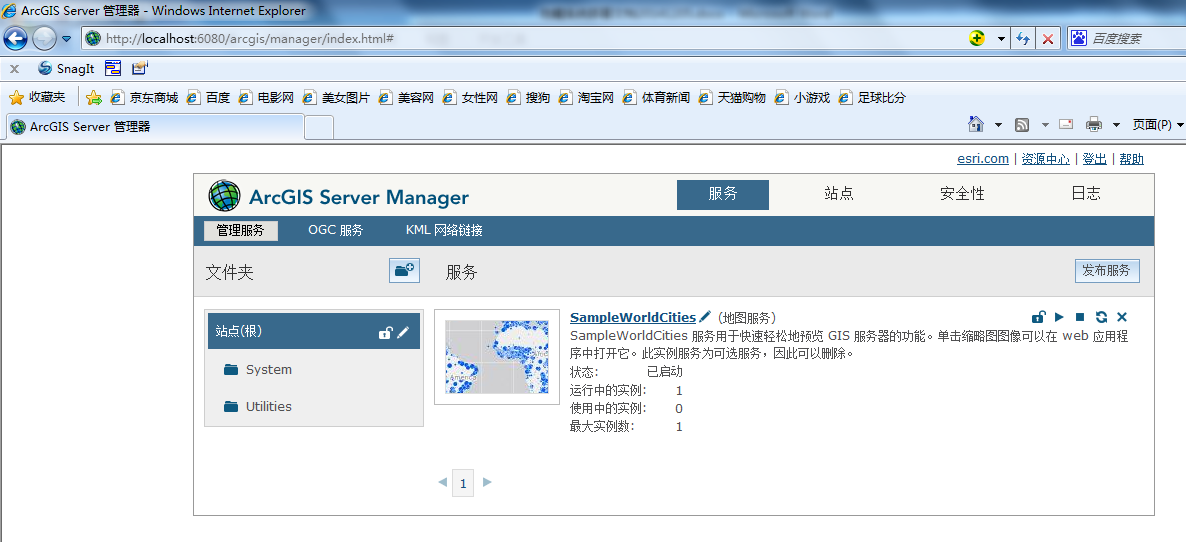The height and width of the screenshot is (542, 1186).
Task: Open the 页面(P) menu
Action: coord(1158,125)
